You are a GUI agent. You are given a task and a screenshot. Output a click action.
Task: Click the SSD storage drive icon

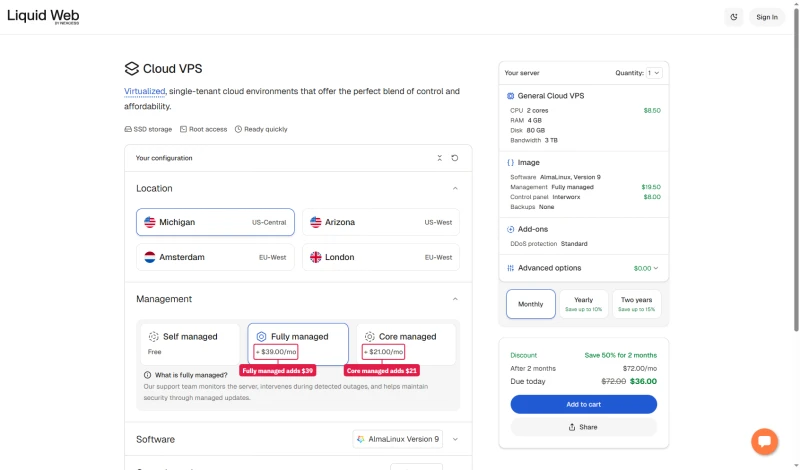point(128,129)
